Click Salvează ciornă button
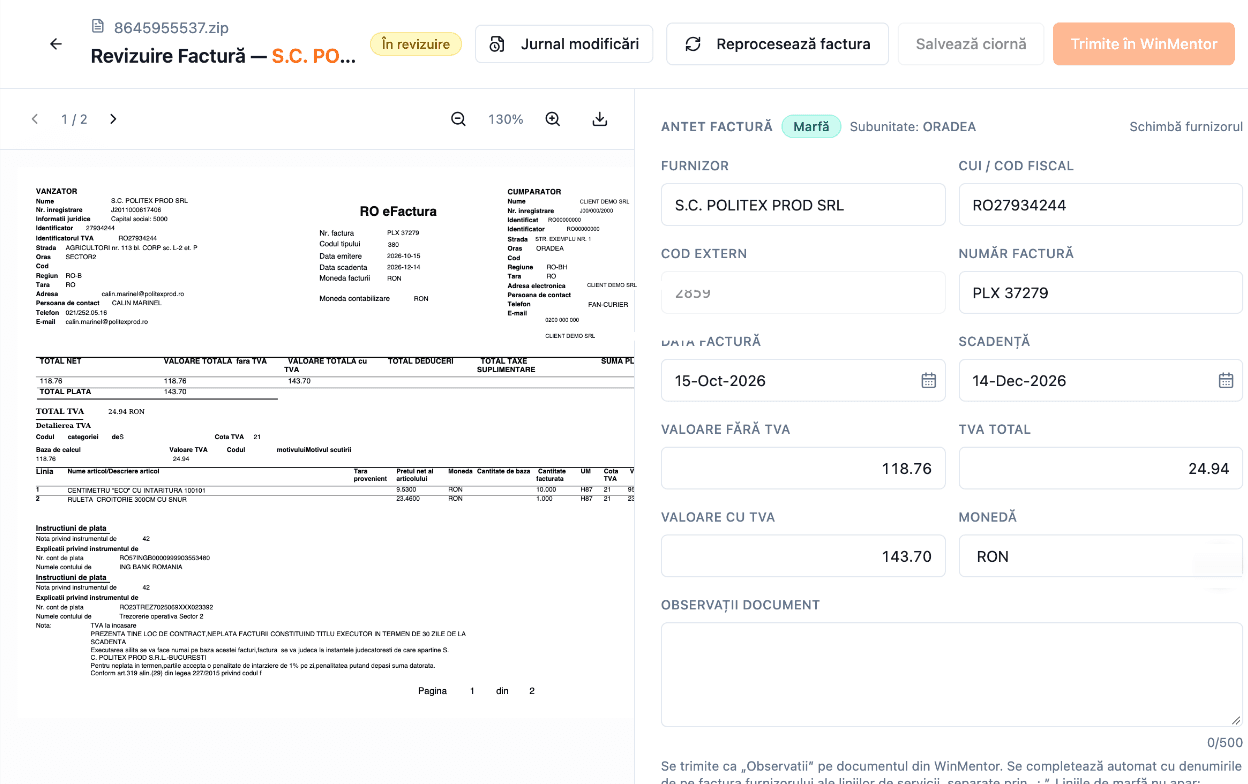This screenshot has width=1248, height=784. [971, 44]
